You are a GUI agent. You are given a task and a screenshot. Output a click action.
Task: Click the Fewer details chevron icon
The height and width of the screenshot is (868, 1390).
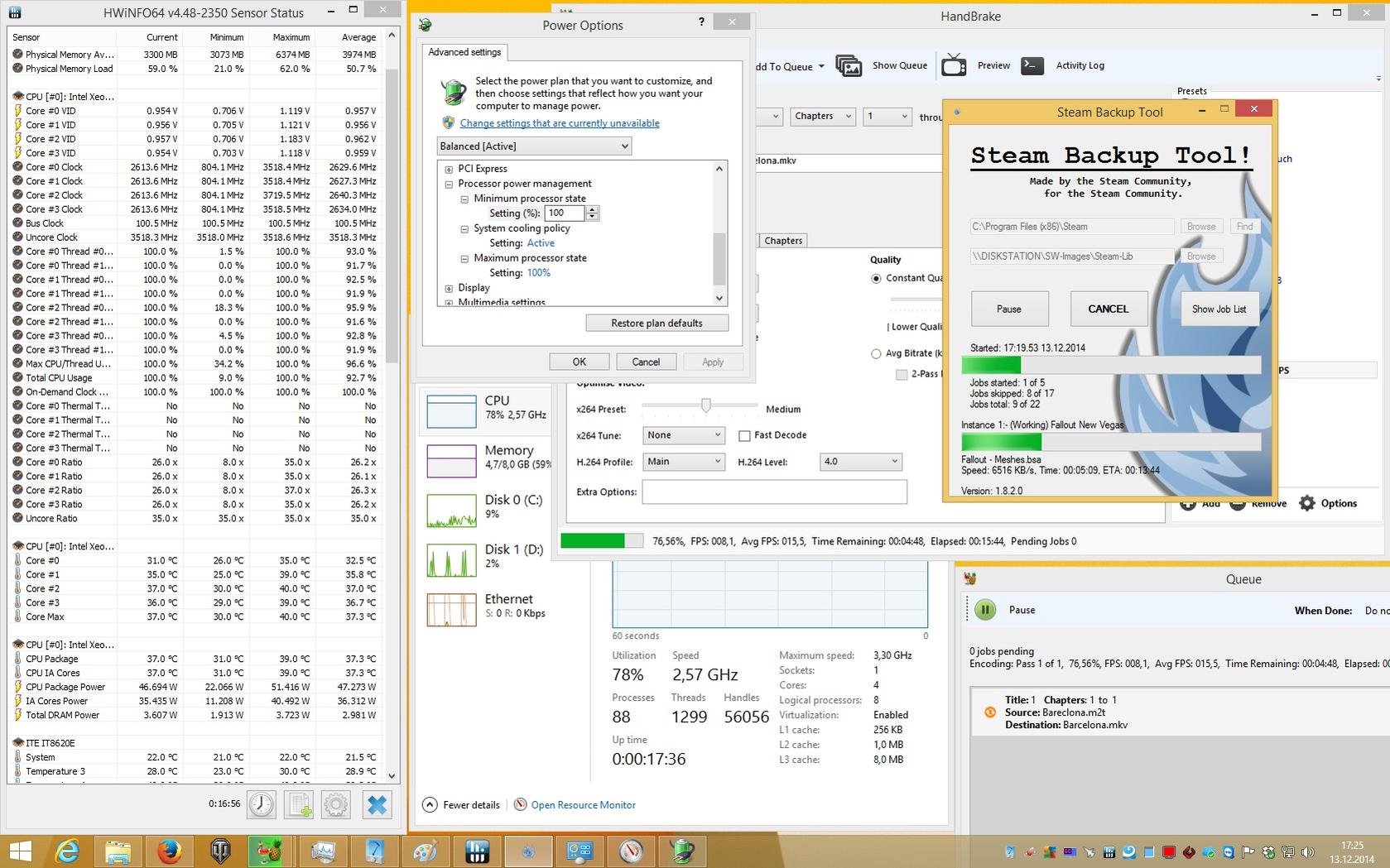coord(430,804)
